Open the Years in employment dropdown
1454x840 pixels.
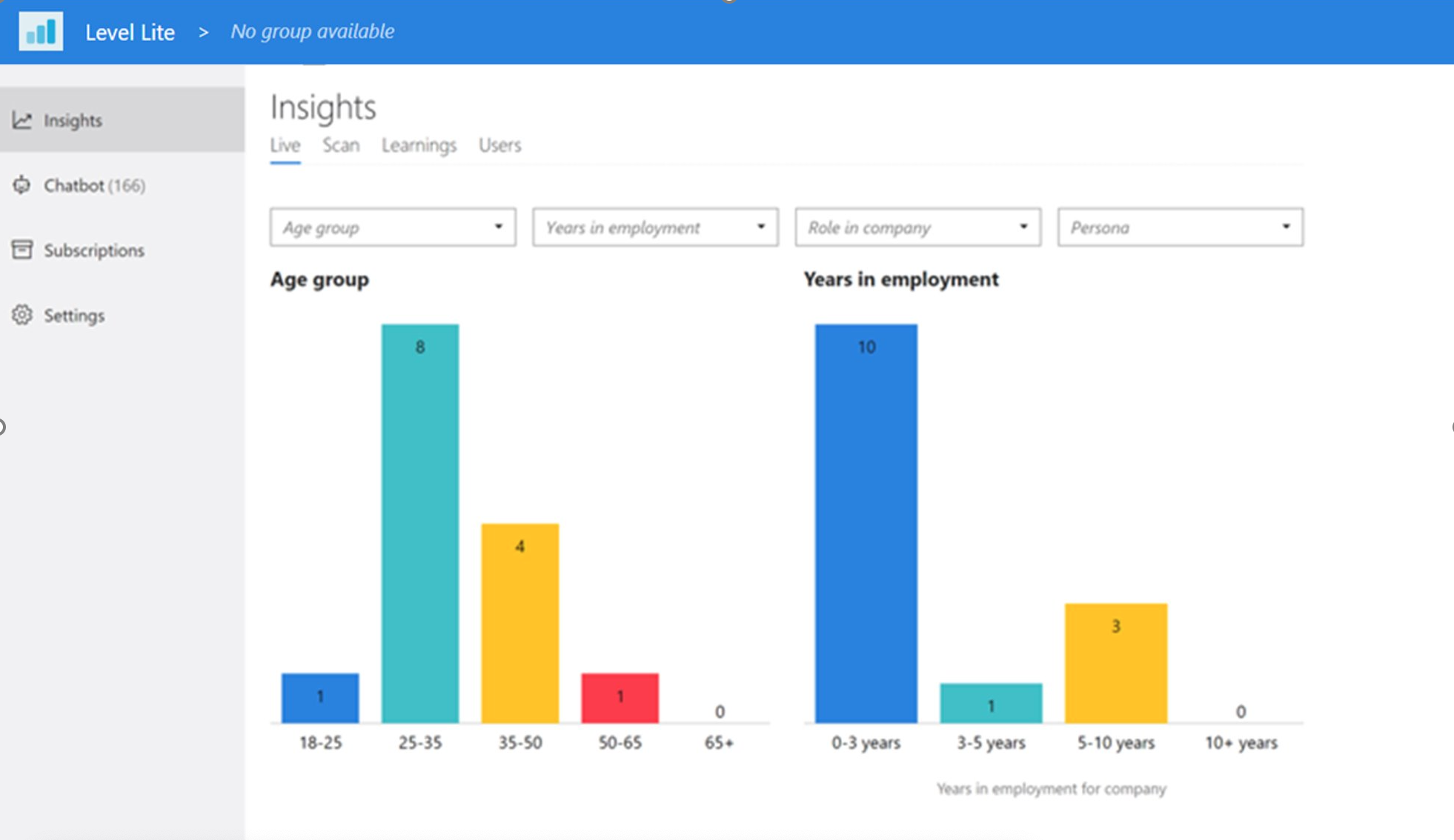point(655,227)
